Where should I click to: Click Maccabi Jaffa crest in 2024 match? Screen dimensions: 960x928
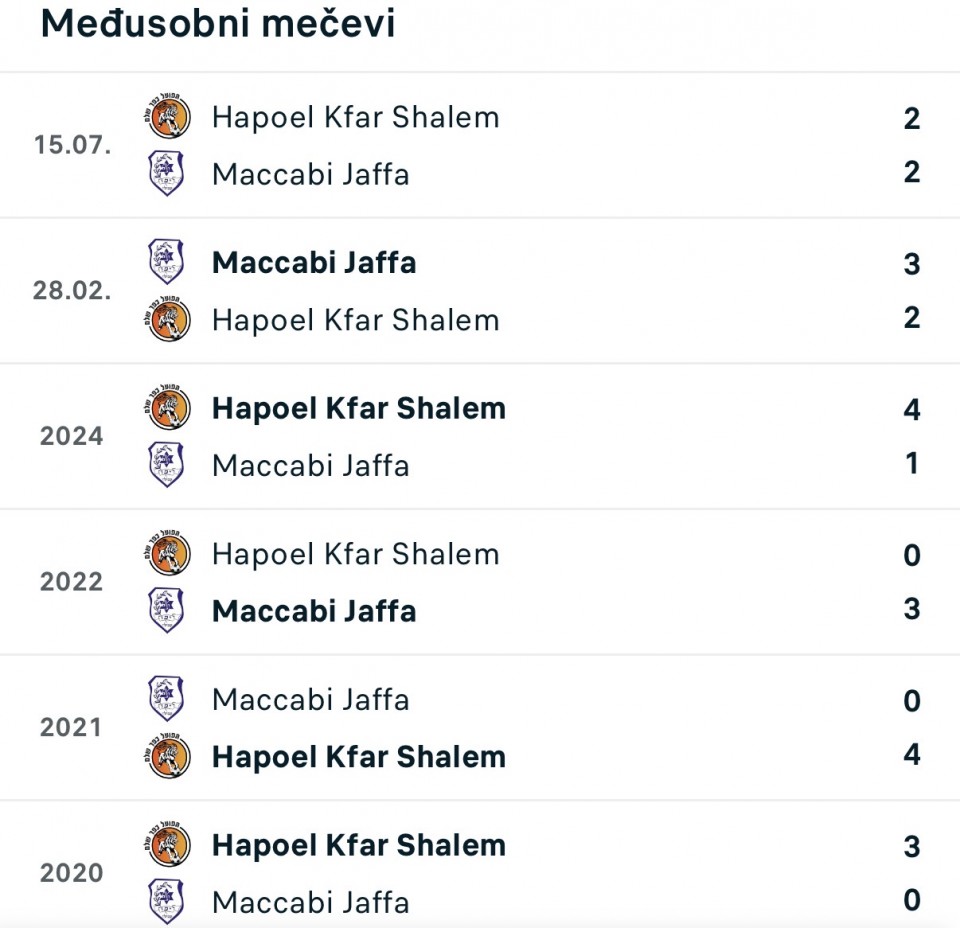167,465
